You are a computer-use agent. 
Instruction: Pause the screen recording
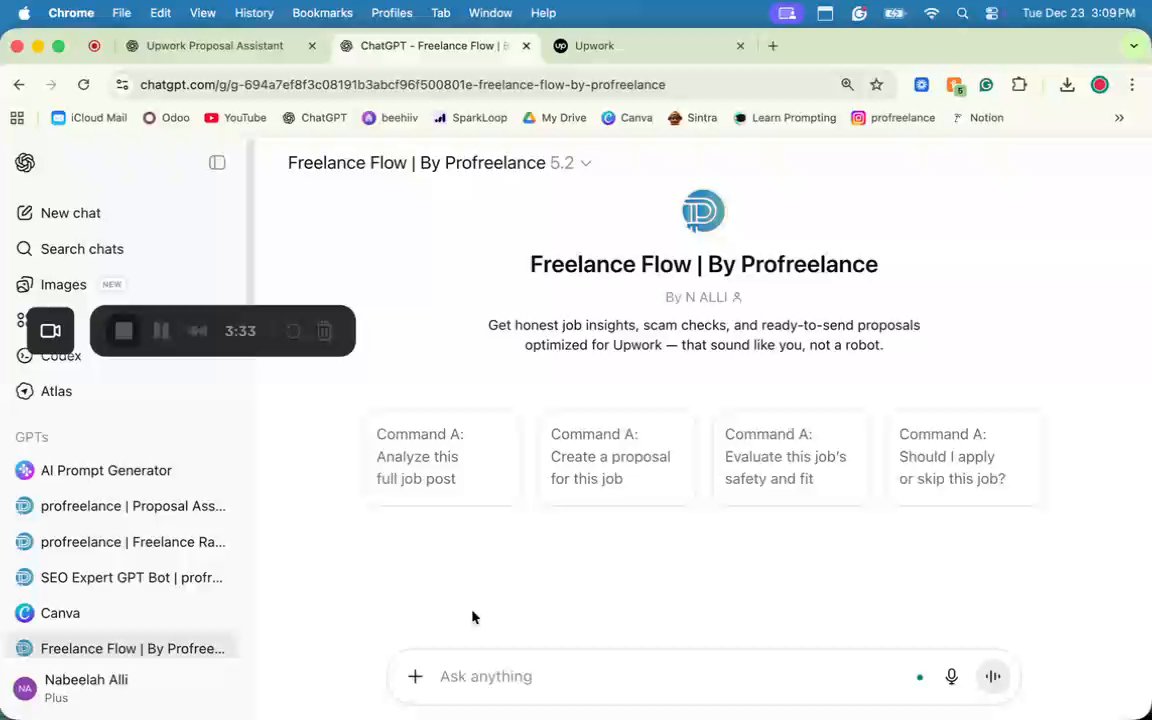161,331
